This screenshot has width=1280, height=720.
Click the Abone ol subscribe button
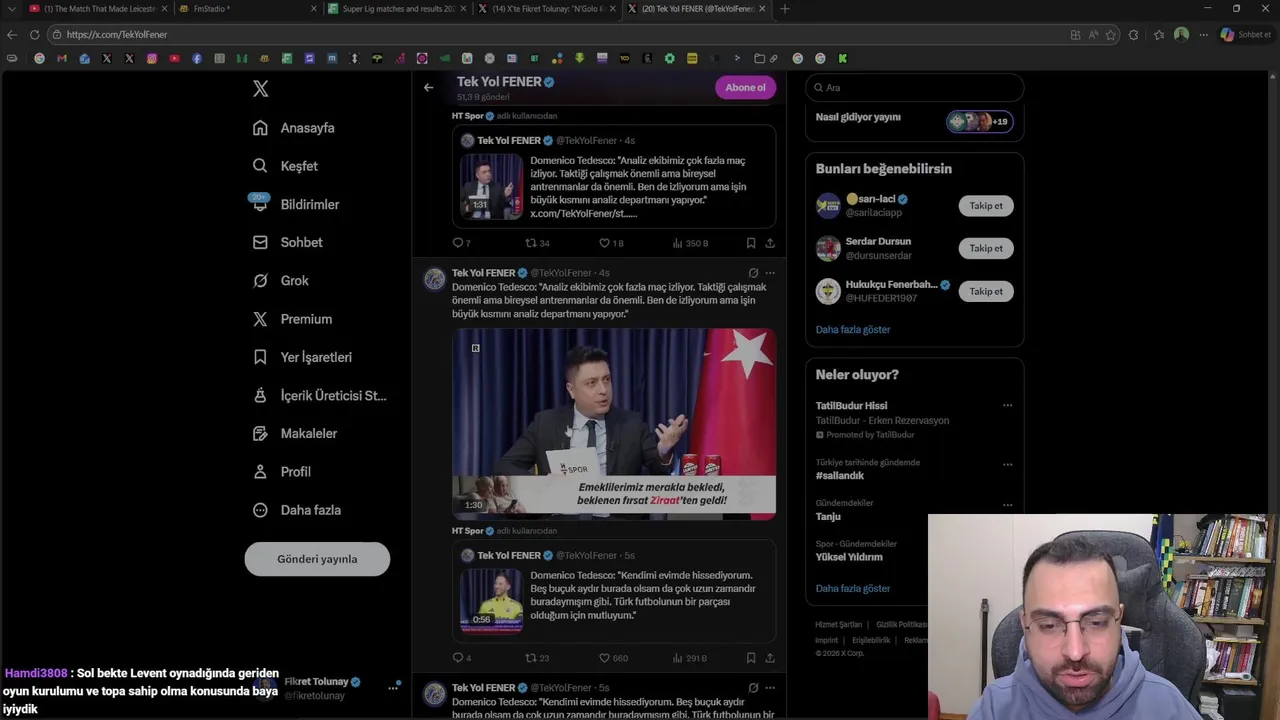click(745, 87)
